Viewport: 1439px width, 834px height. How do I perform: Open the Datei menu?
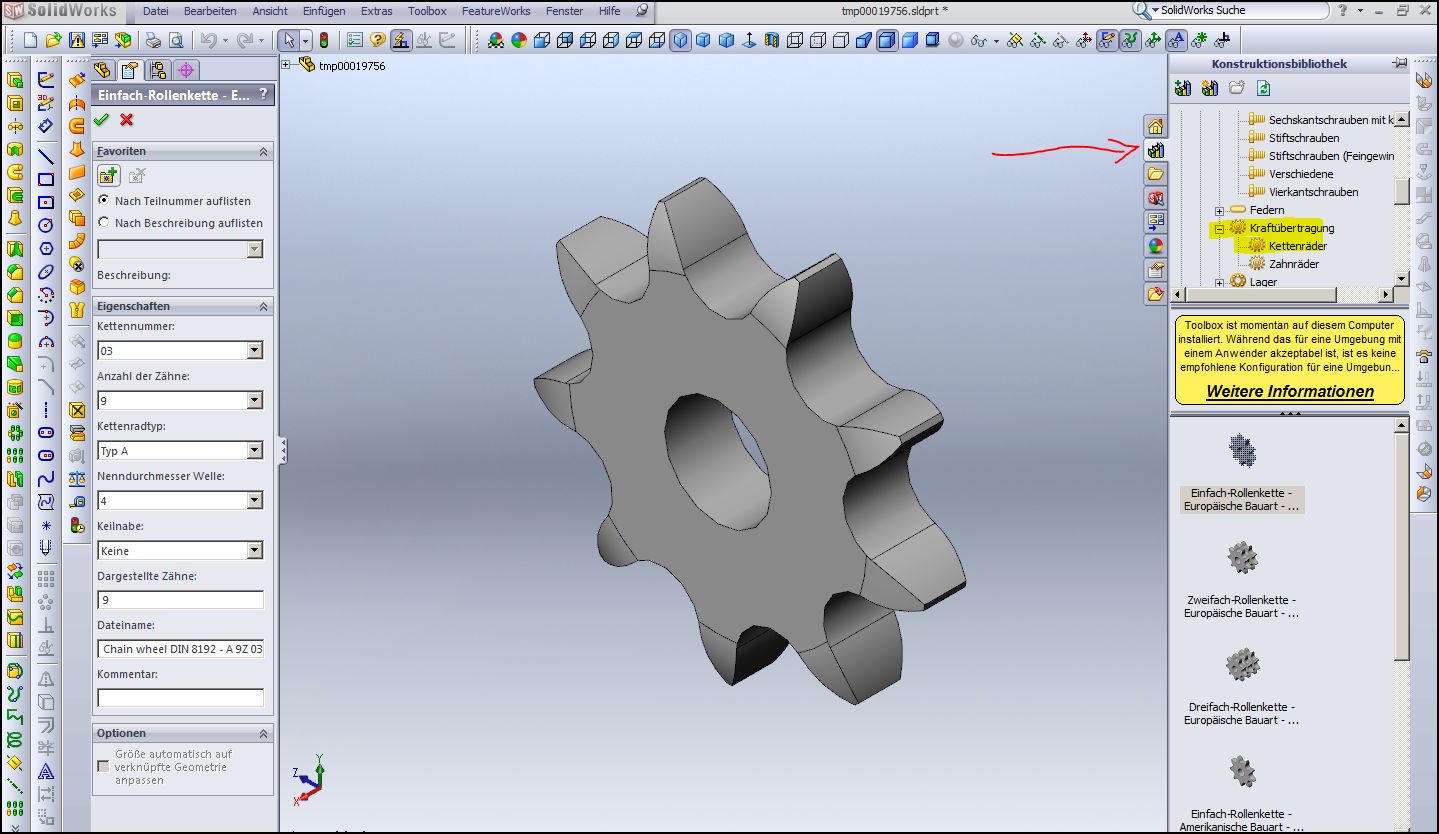click(x=156, y=11)
